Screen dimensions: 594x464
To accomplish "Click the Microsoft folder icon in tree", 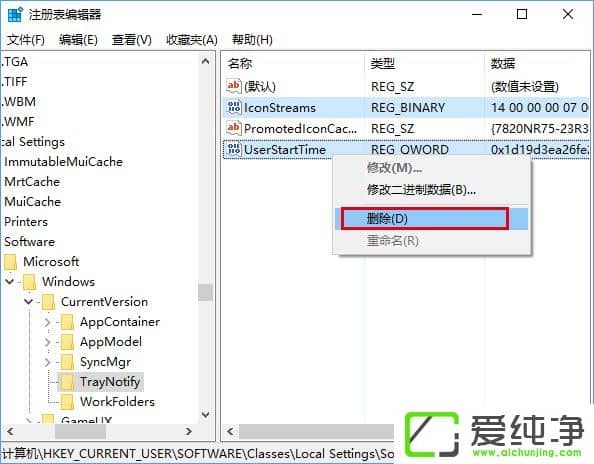I will 11,262.
